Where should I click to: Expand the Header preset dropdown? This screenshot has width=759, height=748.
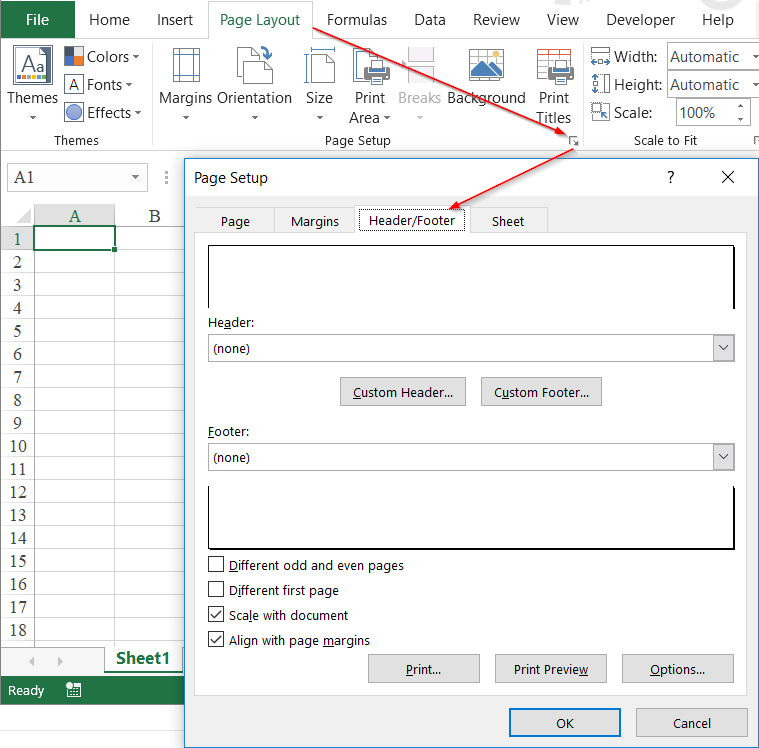point(723,348)
